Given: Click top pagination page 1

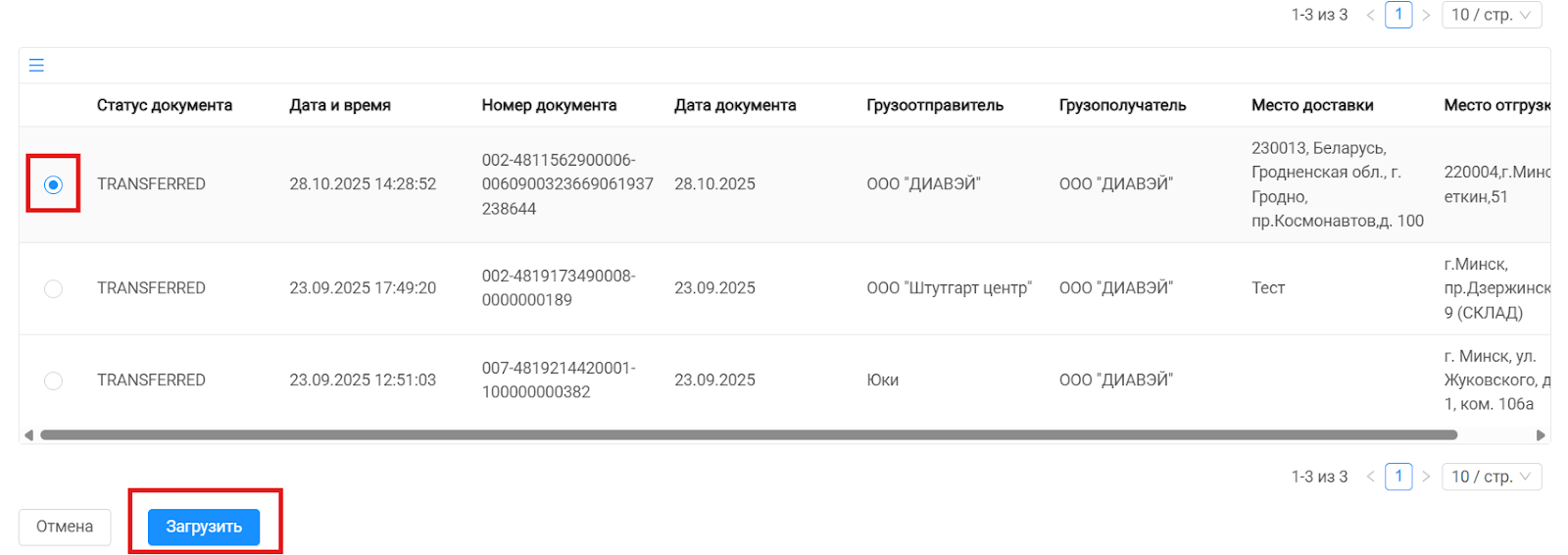Looking at the screenshot, I should pyautogui.click(x=1398, y=15).
